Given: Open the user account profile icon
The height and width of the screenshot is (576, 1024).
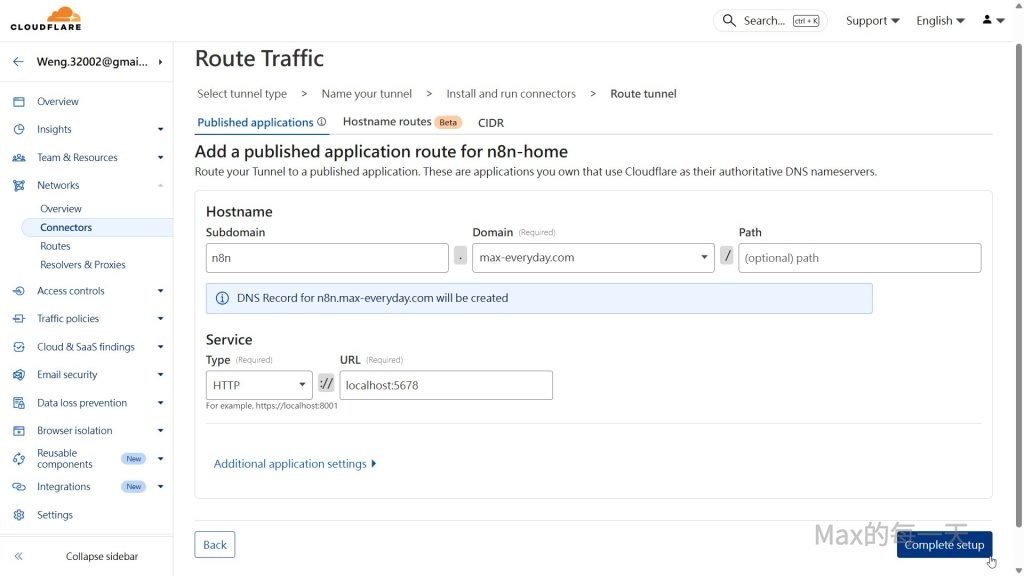Looking at the screenshot, I should coord(992,20).
